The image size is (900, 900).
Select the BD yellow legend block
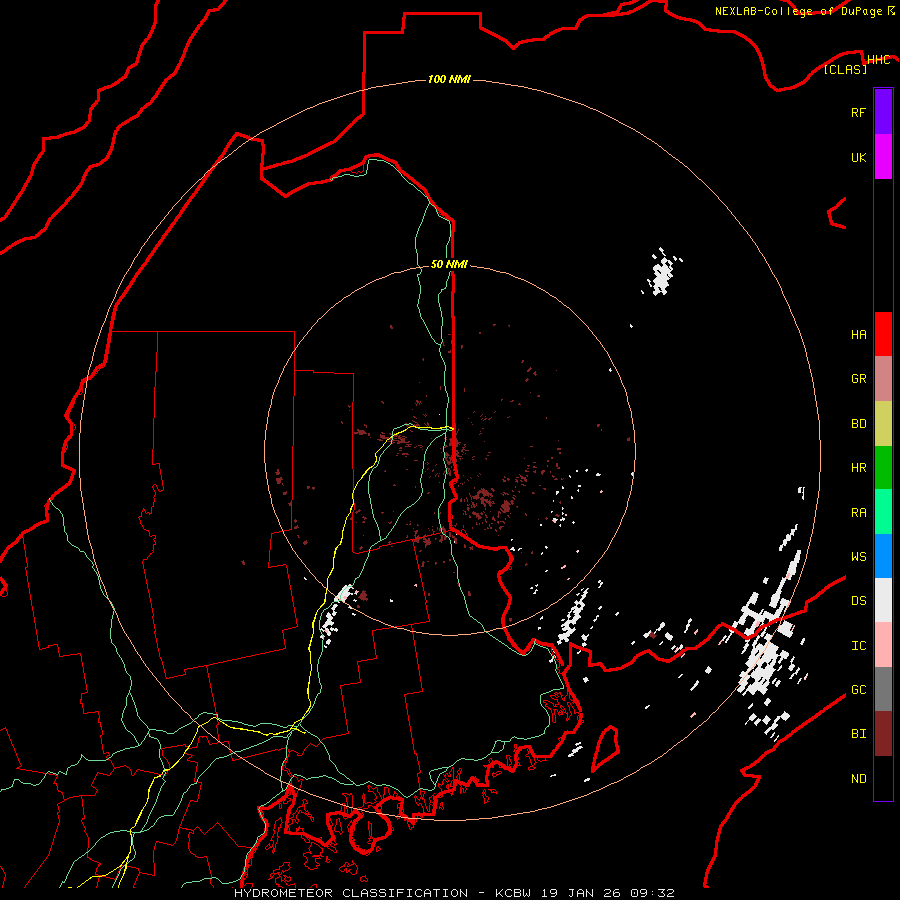coord(883,423)
